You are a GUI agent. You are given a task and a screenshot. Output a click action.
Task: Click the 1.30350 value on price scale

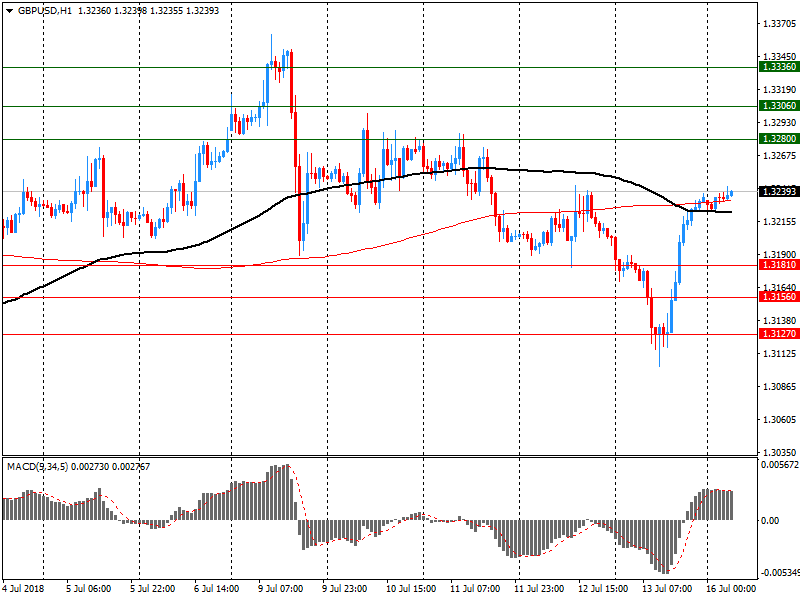778,452
